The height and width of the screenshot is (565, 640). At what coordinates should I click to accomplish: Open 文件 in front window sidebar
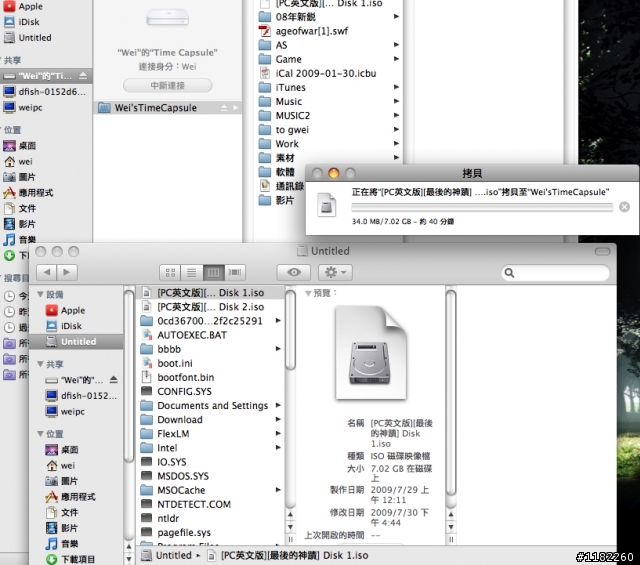pos(61,512)
